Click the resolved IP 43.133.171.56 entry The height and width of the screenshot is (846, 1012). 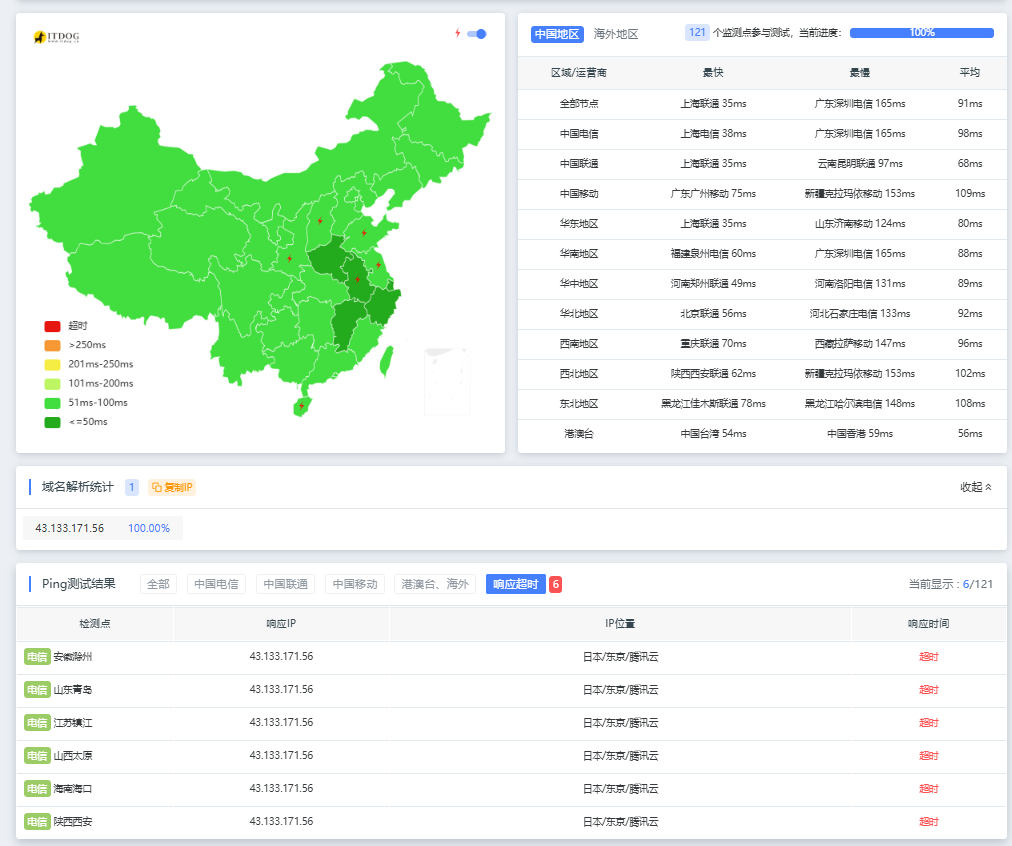70,528
